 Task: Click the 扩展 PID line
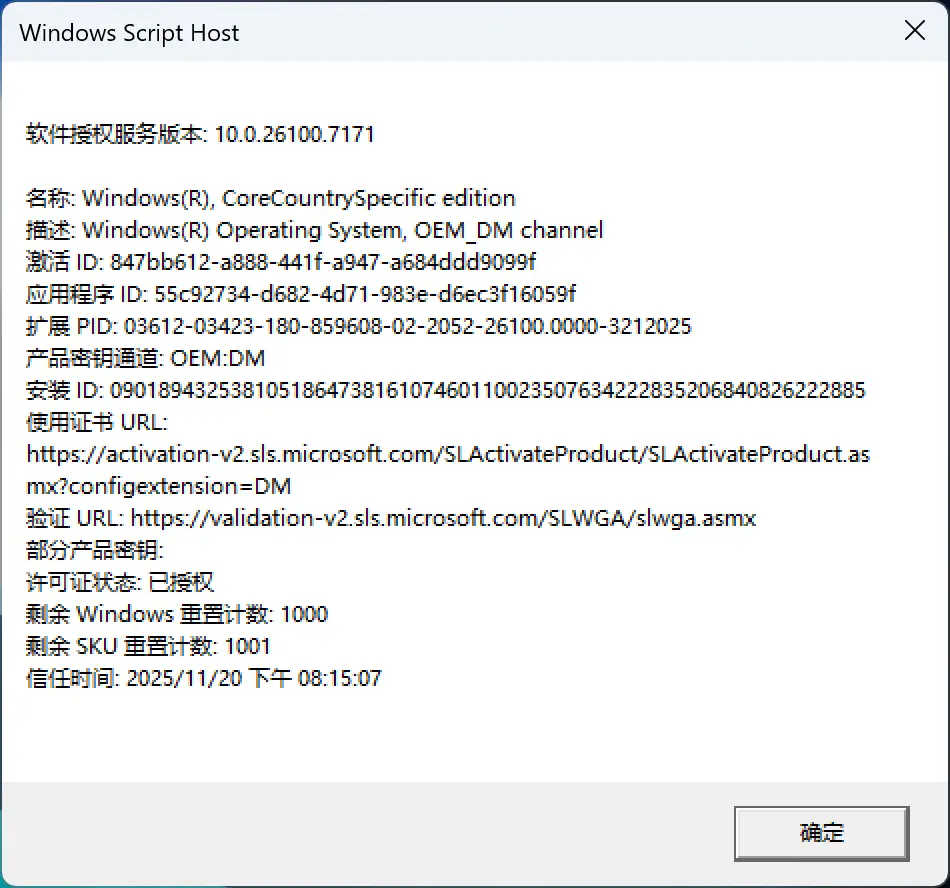pyautogui.click(x=358, y=326)
